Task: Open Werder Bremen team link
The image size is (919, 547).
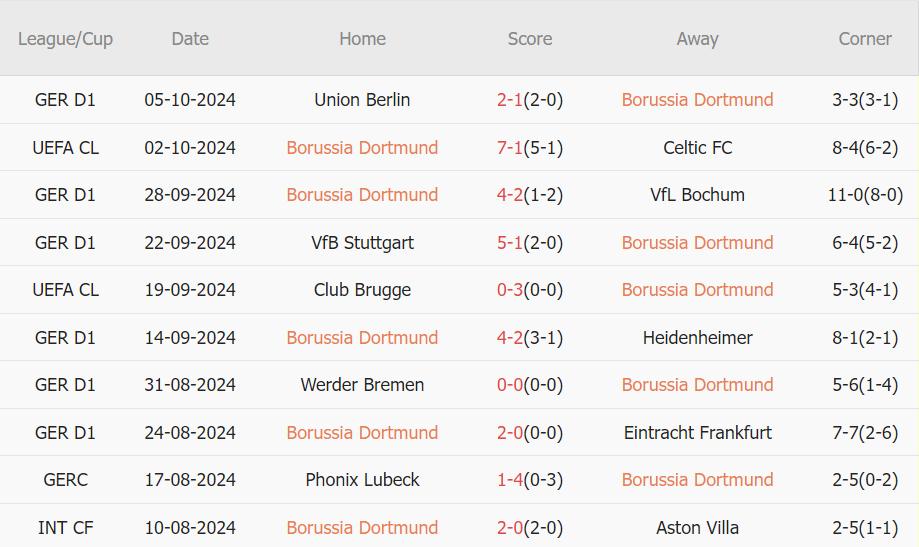Action: (x=362, y=385)
